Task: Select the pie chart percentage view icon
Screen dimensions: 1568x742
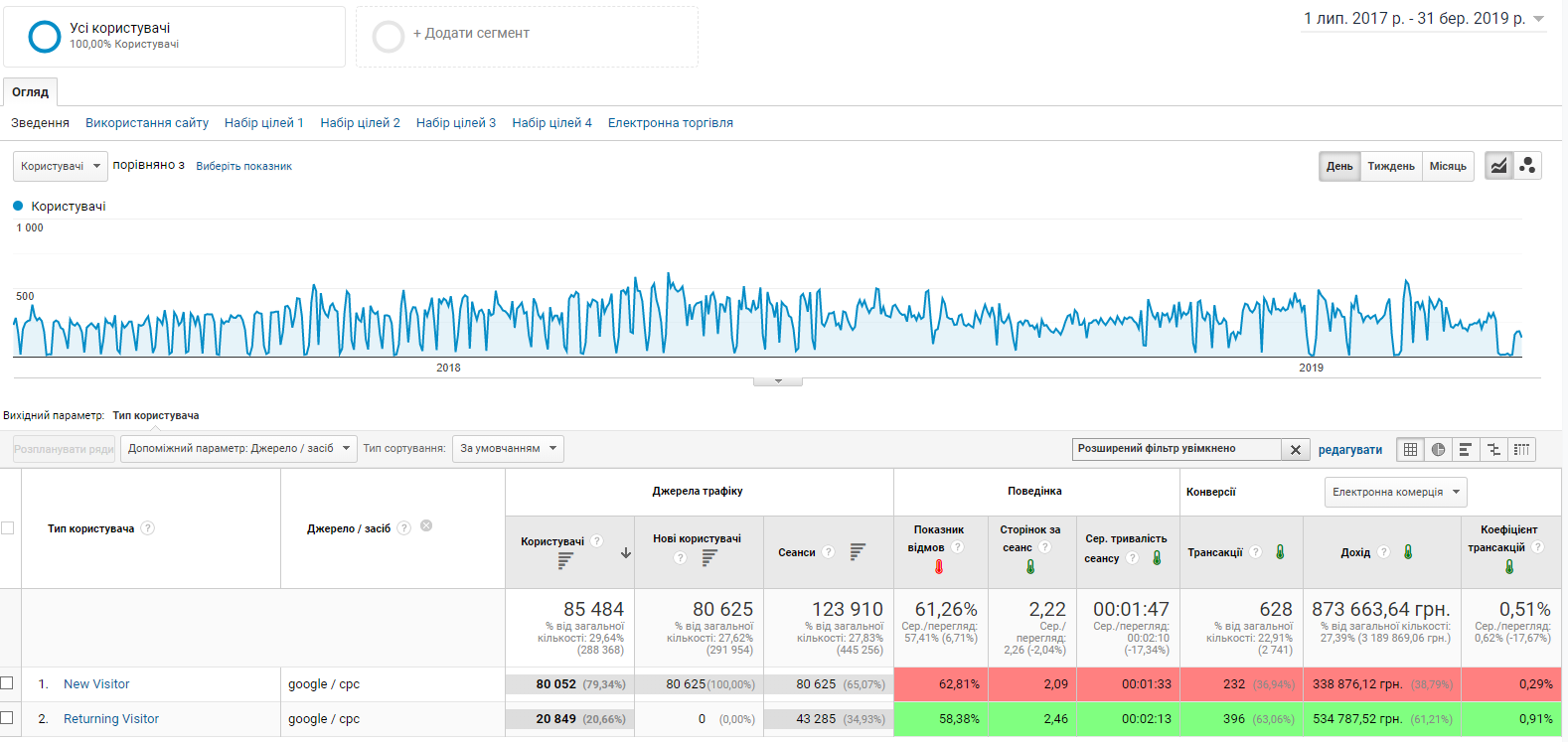Action: coord(1438,450)
